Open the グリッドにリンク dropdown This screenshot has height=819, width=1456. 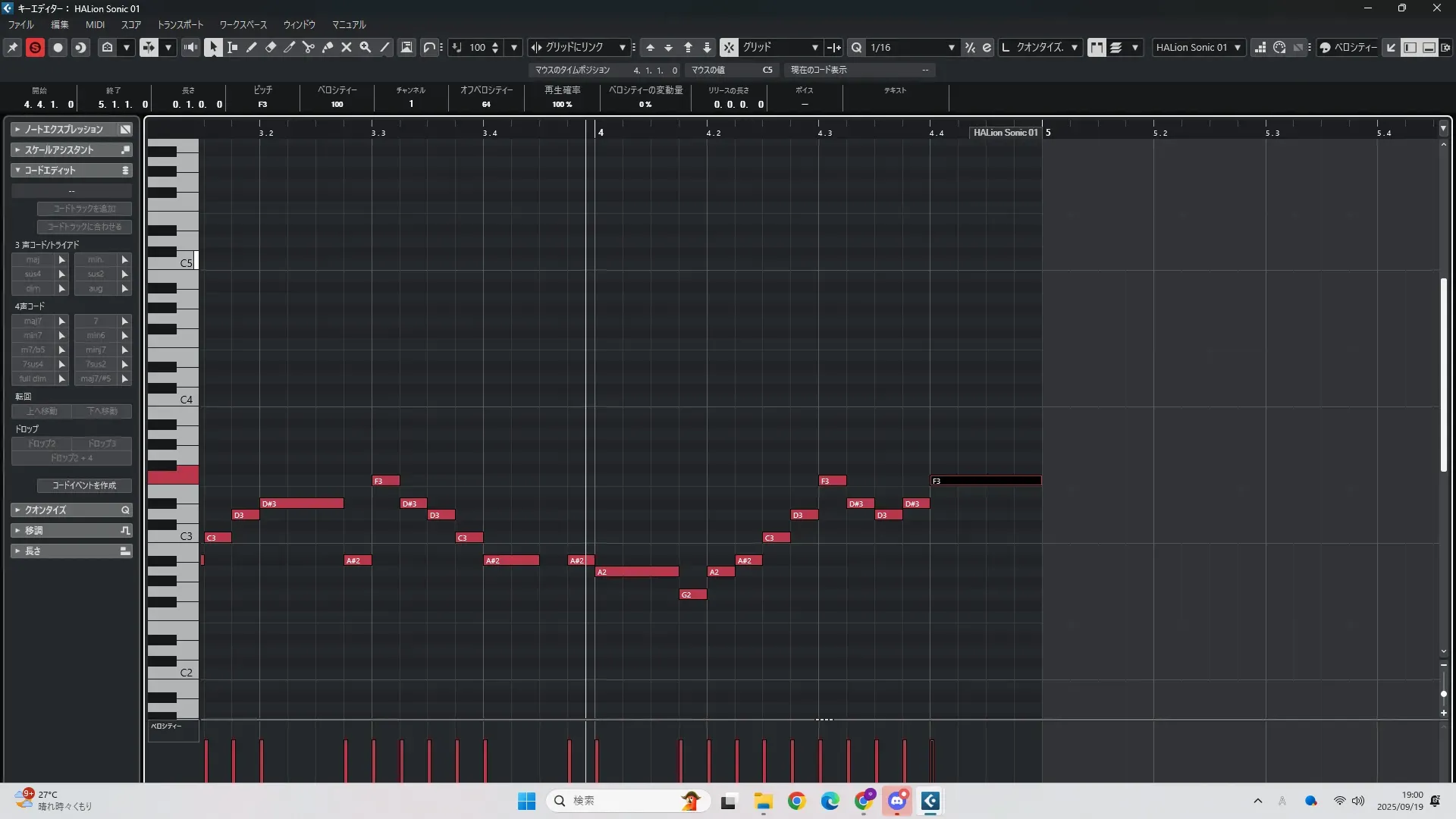[622, 47]
